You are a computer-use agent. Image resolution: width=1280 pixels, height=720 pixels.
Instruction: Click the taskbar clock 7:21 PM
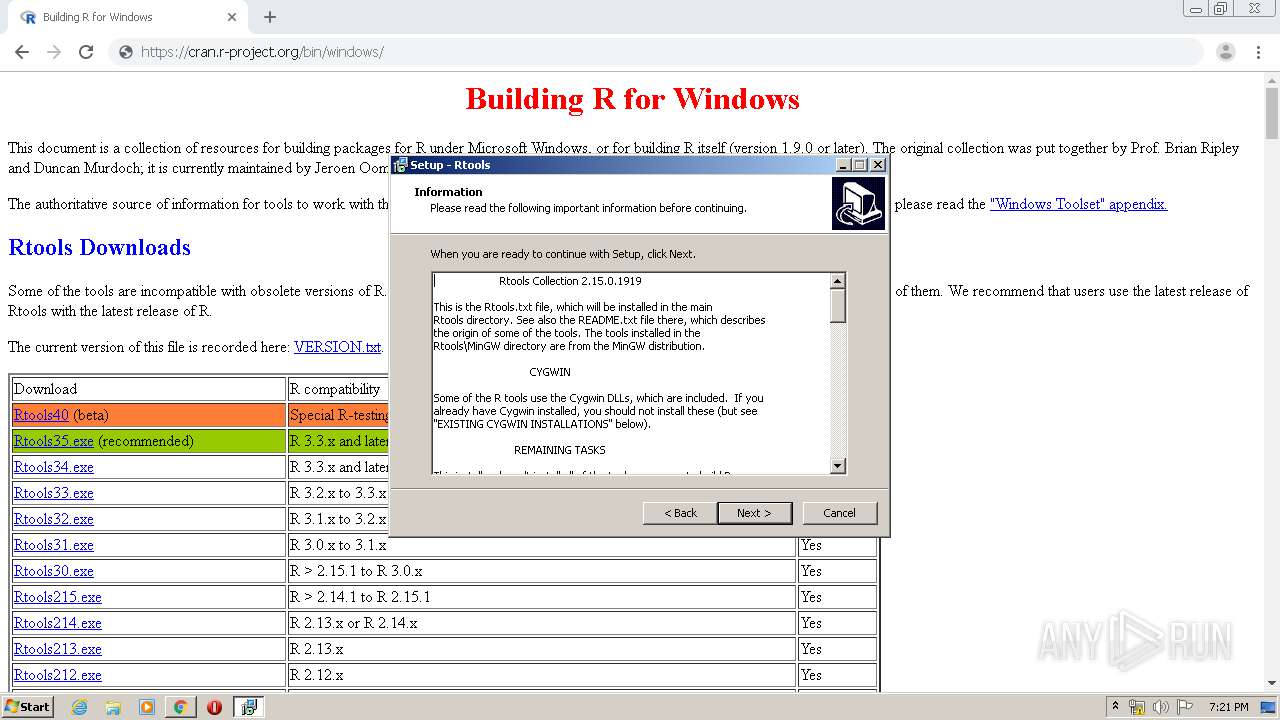1228,707
